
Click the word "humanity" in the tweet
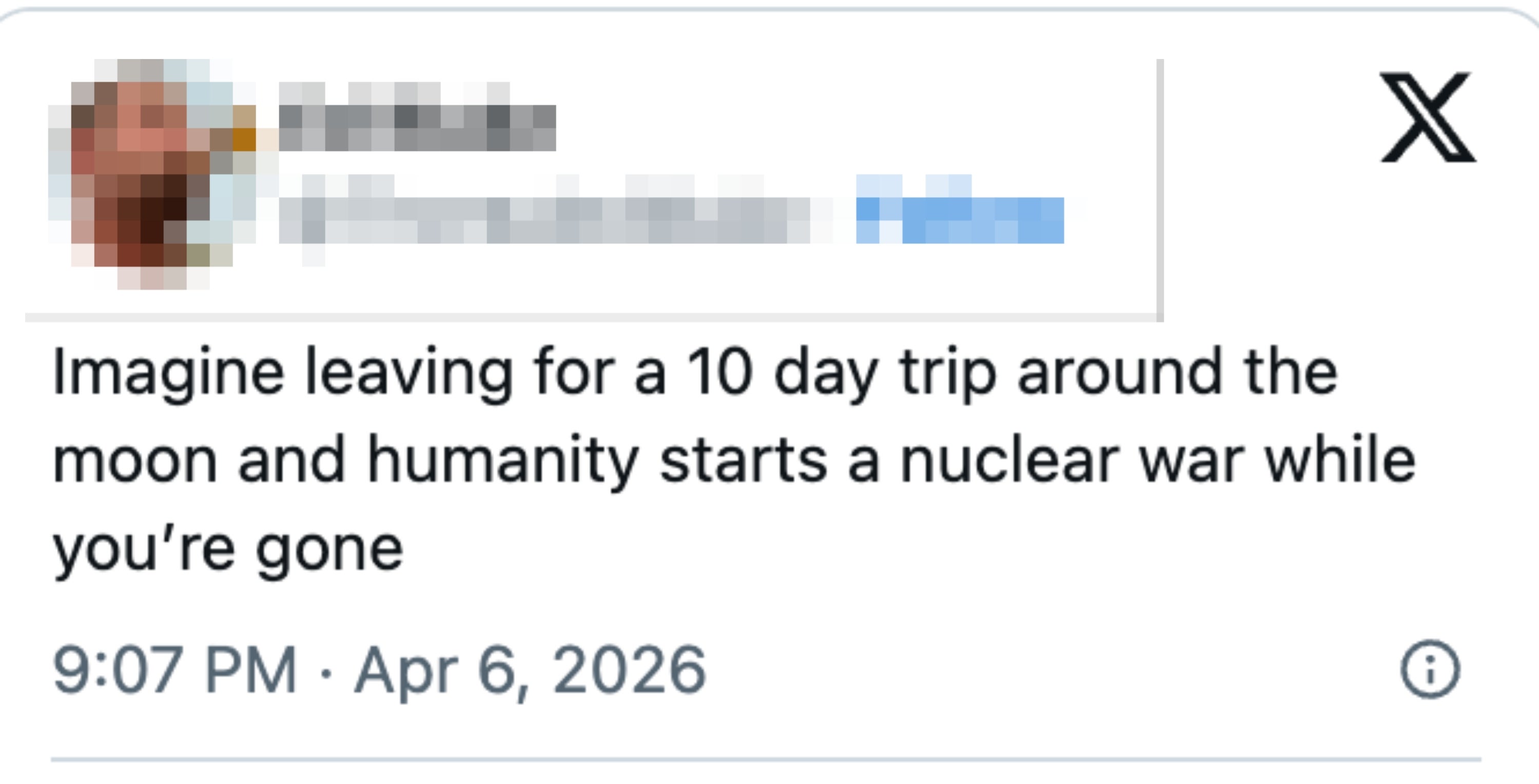(x=502, y=461)
